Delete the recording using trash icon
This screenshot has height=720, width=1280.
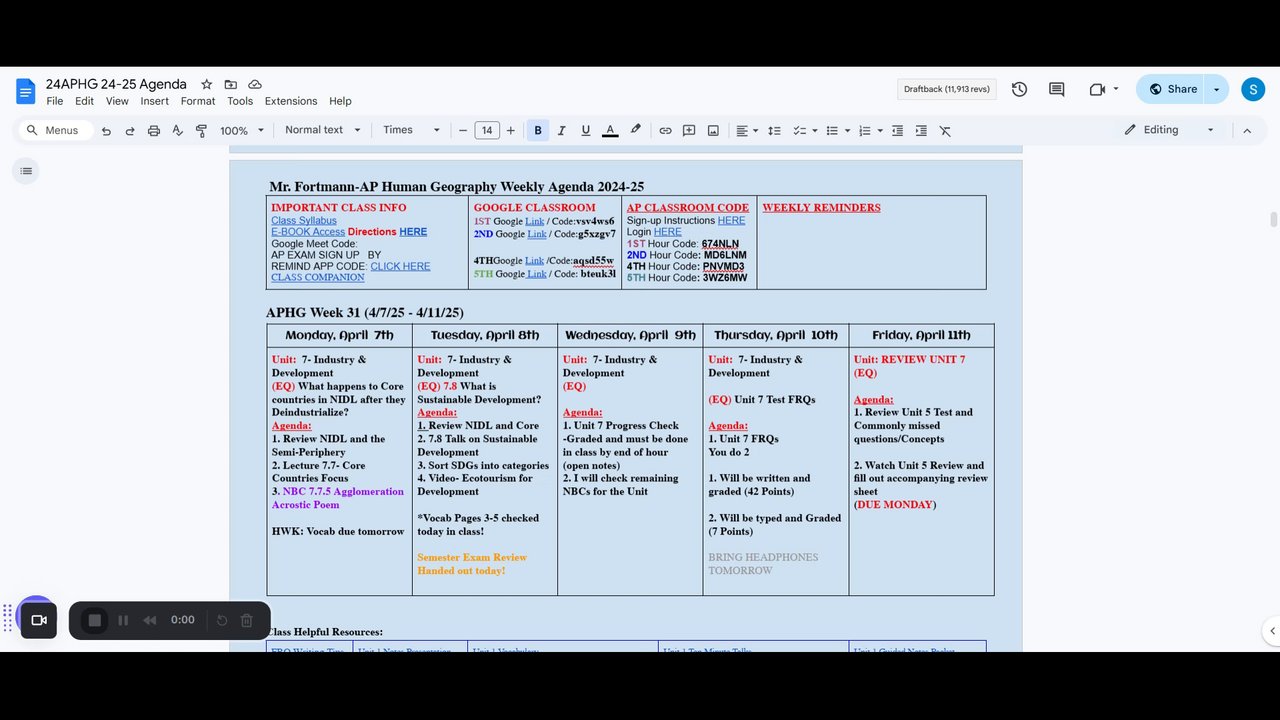(x=247, y=620)
